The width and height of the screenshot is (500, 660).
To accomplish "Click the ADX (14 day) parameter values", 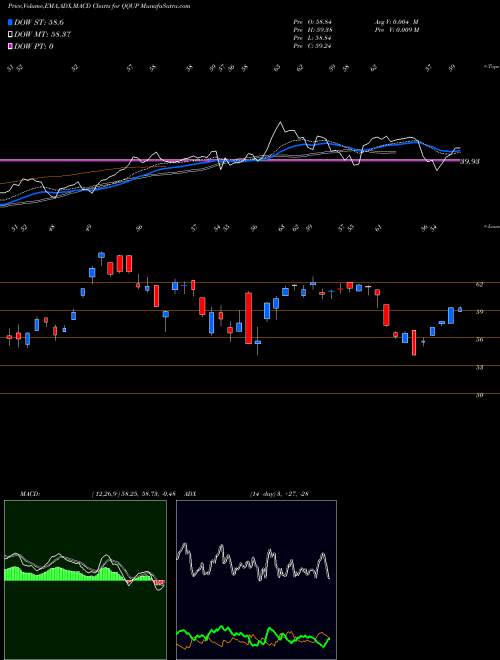I will (279, 494).
